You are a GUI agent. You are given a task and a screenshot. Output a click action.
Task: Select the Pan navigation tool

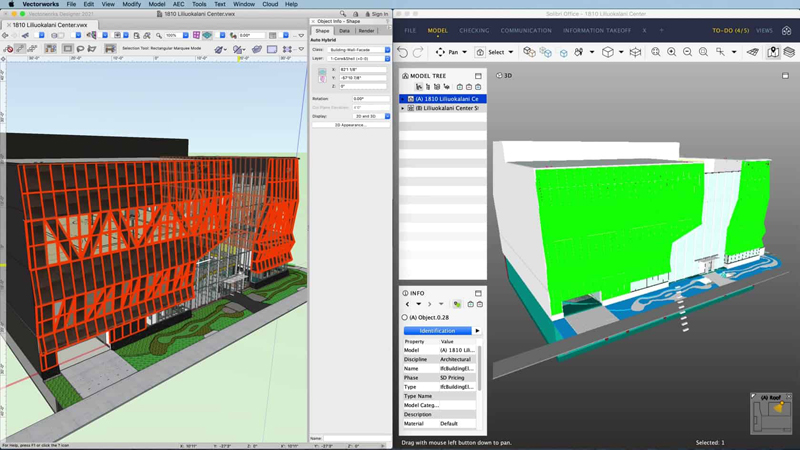click(446, 52)
